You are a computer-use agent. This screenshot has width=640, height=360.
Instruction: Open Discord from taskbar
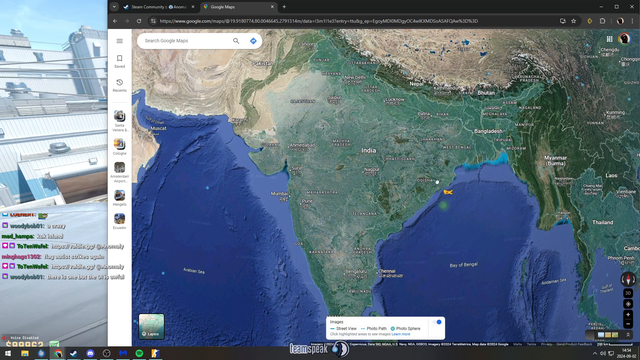(x=90, y=353)
